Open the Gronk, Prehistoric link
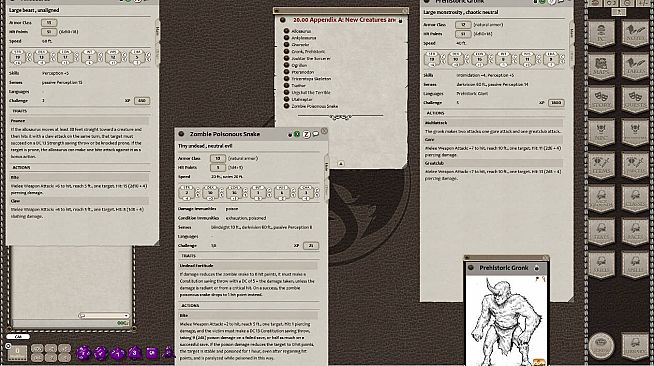 (x=308, y=52)
